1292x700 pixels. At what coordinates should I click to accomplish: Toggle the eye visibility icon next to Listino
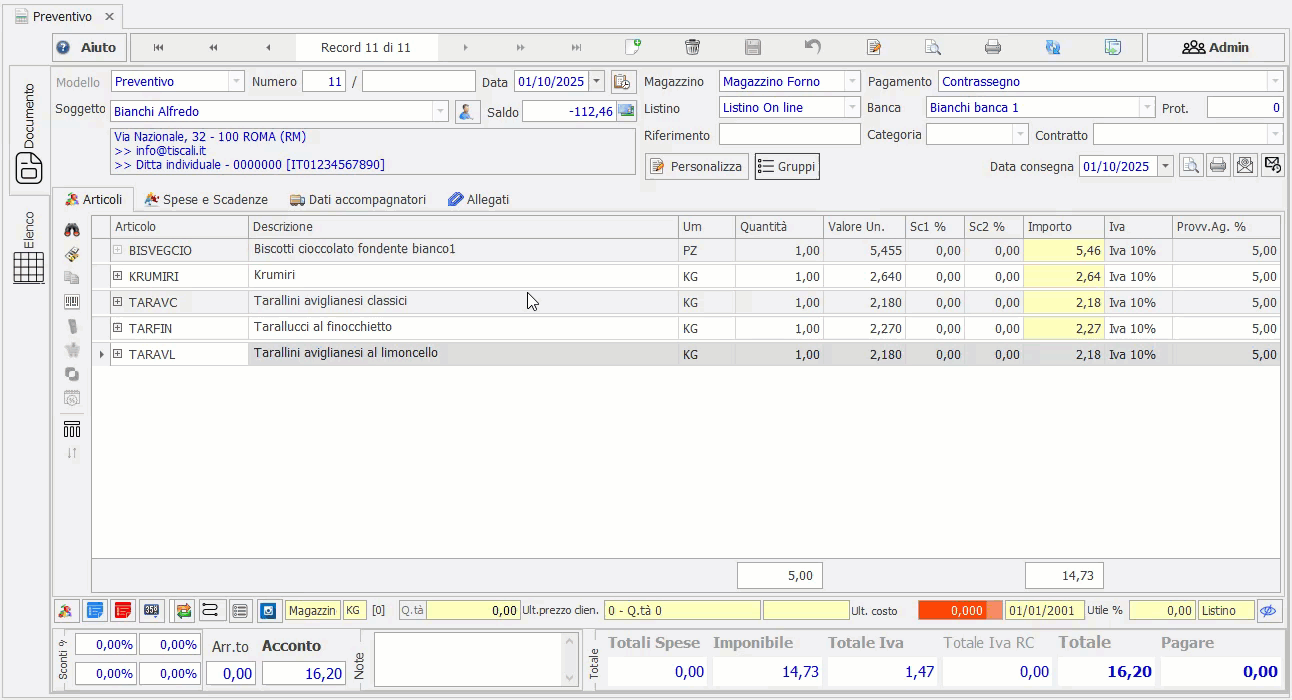tap(1269, 610)
